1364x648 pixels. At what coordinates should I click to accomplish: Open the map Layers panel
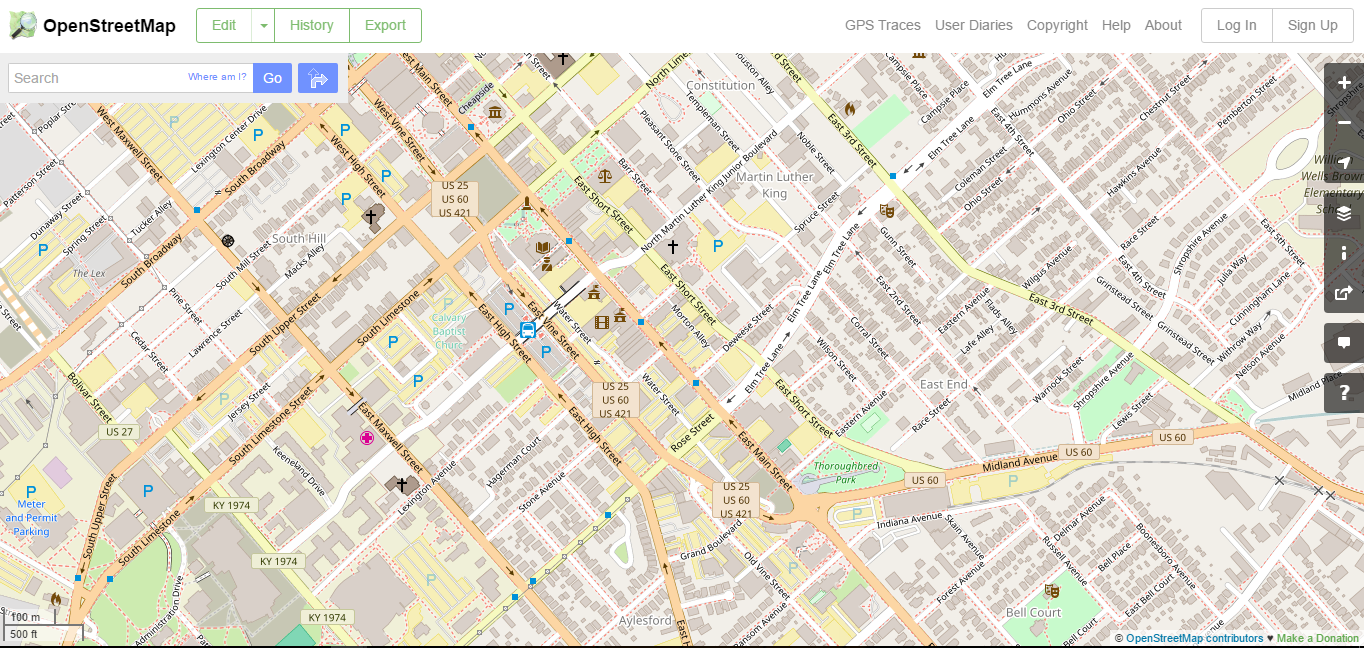[x=1344, y=213]
